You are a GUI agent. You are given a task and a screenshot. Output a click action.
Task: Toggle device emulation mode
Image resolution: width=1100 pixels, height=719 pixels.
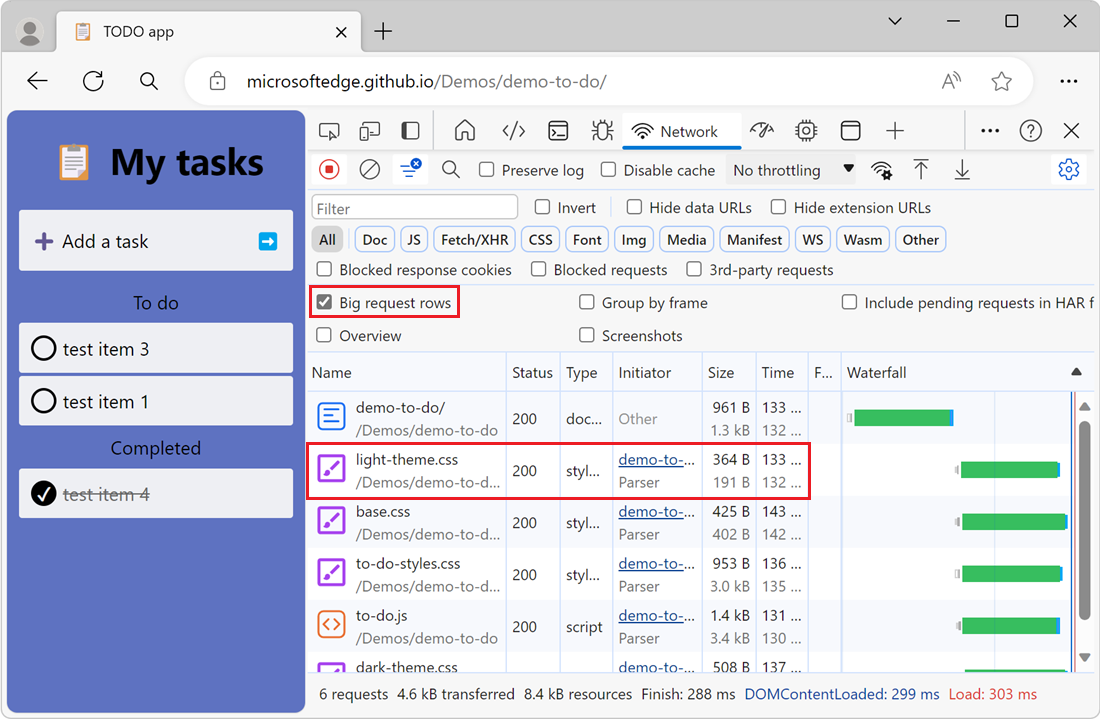coord(370,130)
